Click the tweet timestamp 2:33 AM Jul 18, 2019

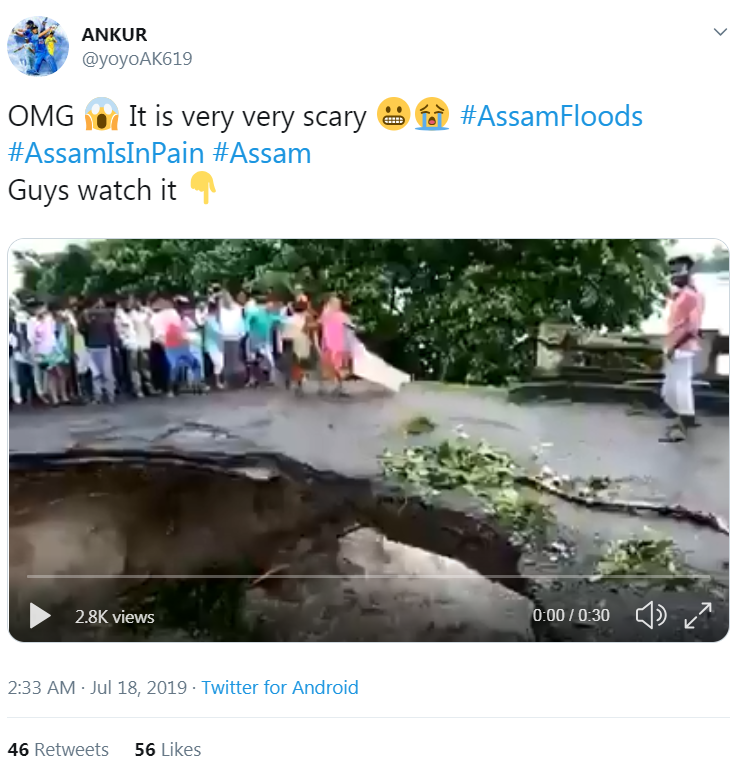tap(97, 688)
